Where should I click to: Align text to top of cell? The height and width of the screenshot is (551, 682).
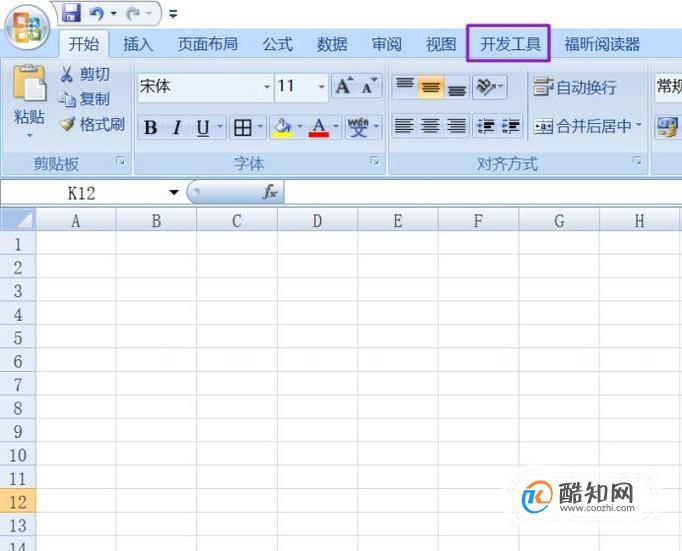click(405, 87)
